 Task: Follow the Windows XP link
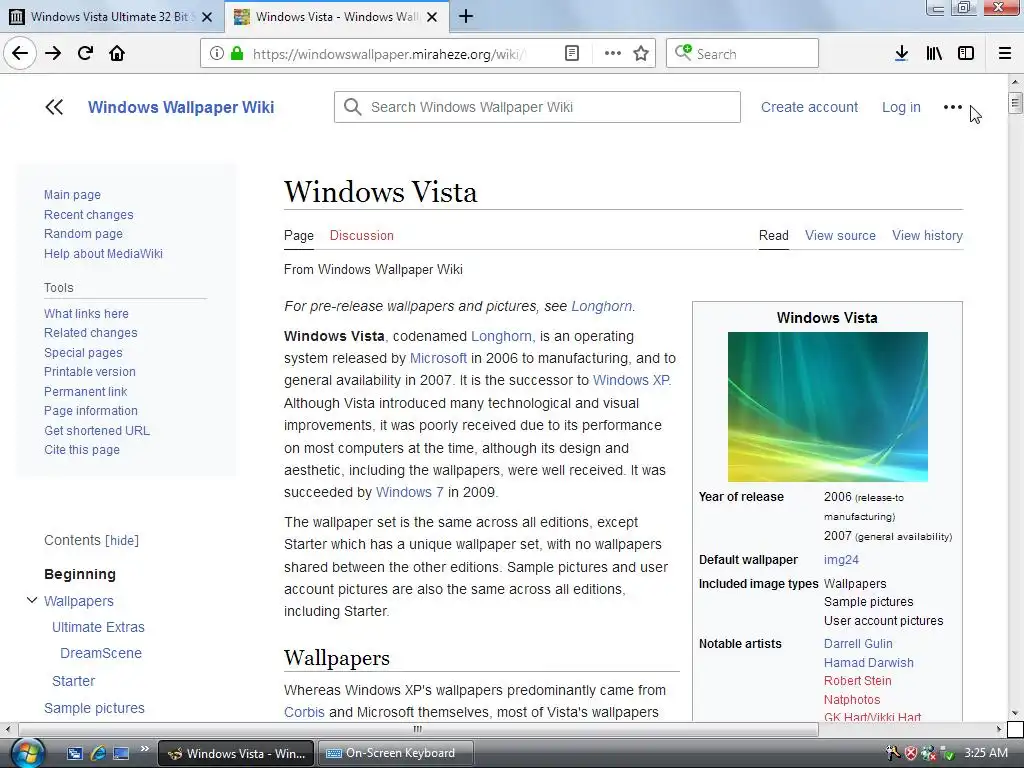[631, 380]
